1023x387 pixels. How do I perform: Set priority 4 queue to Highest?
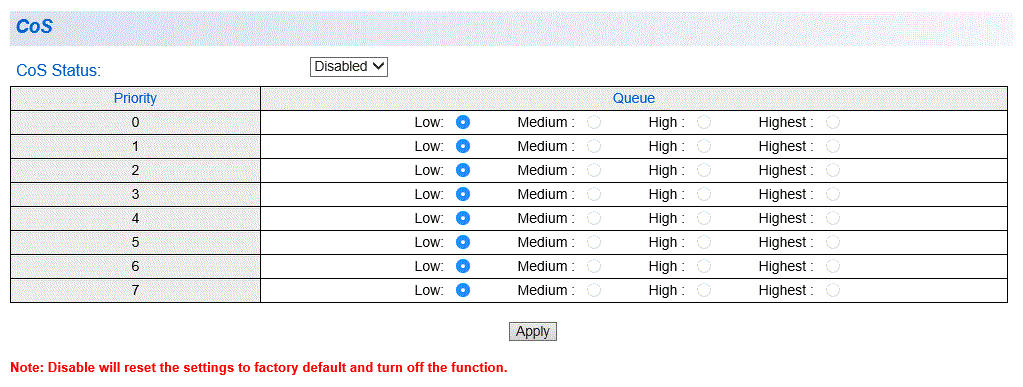[x=832, y=218]
